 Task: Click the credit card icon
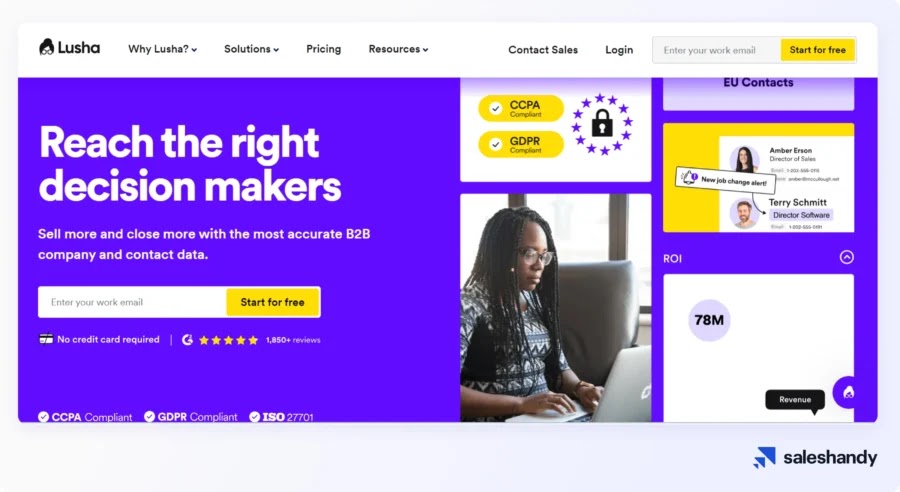pos(45,339)
